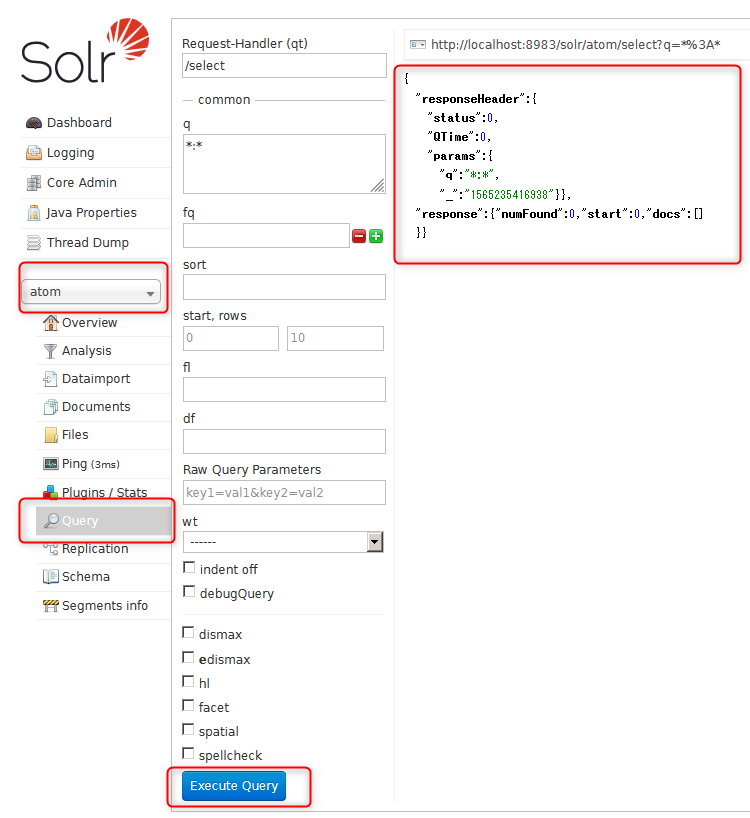Remove the fq filter with red minus
The height and width of the screenshot is (818, 750).
(359, 236)
